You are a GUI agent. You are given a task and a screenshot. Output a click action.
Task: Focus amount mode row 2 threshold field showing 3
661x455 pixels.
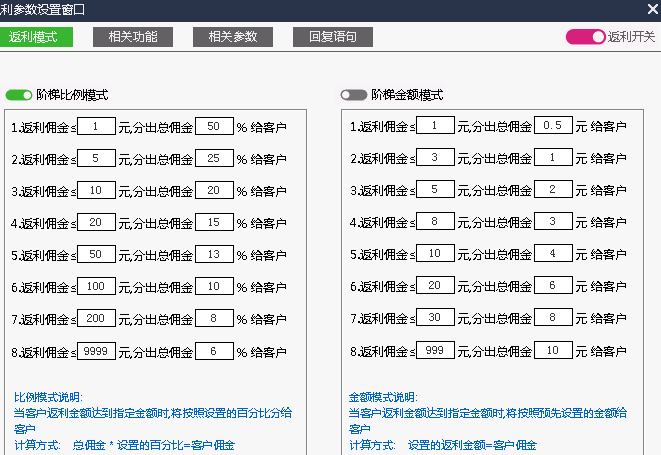pyautogui.click(x=435, y=159)
